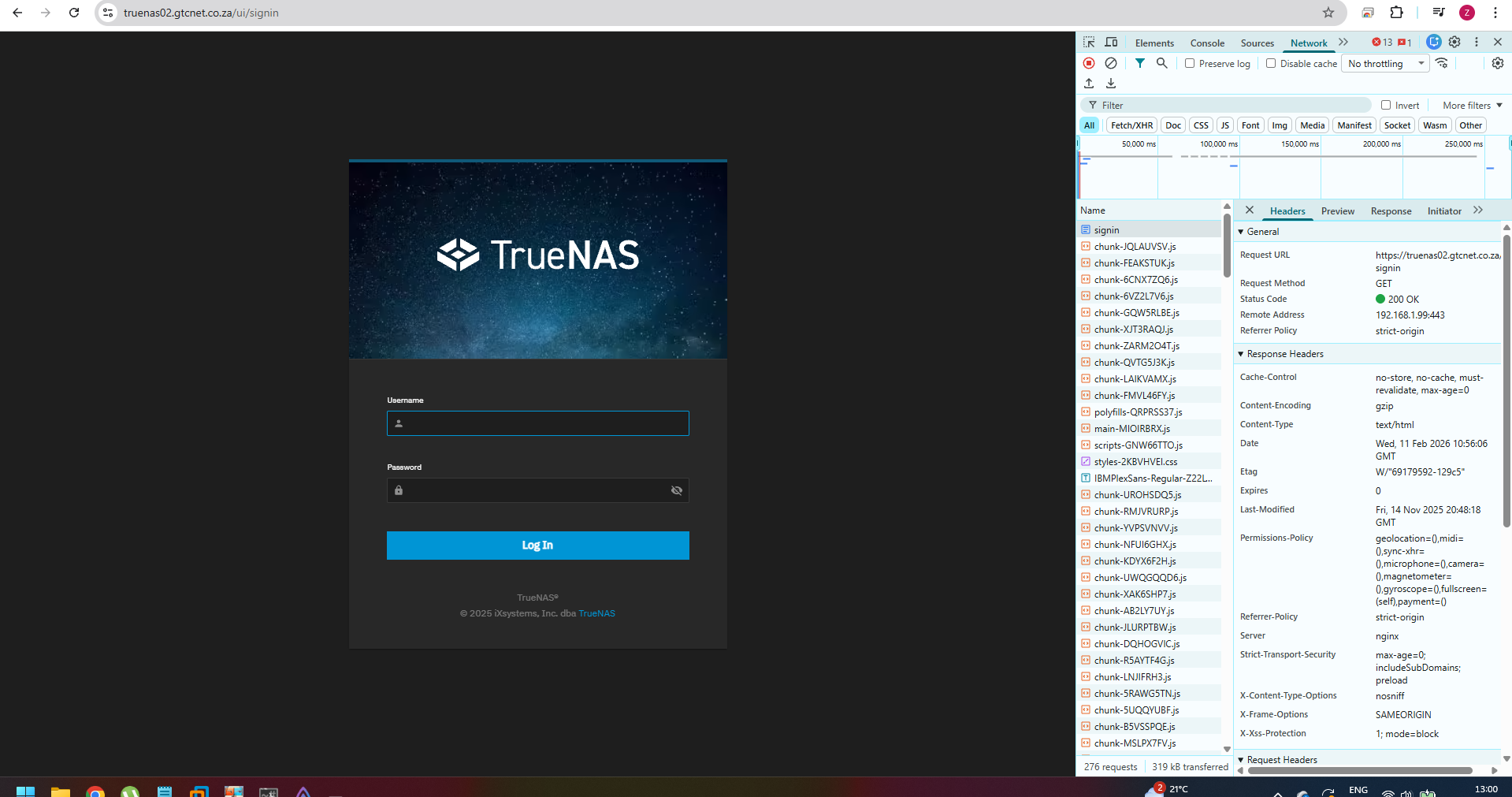Open DevTools settings gear icon

pos(1454,43)
